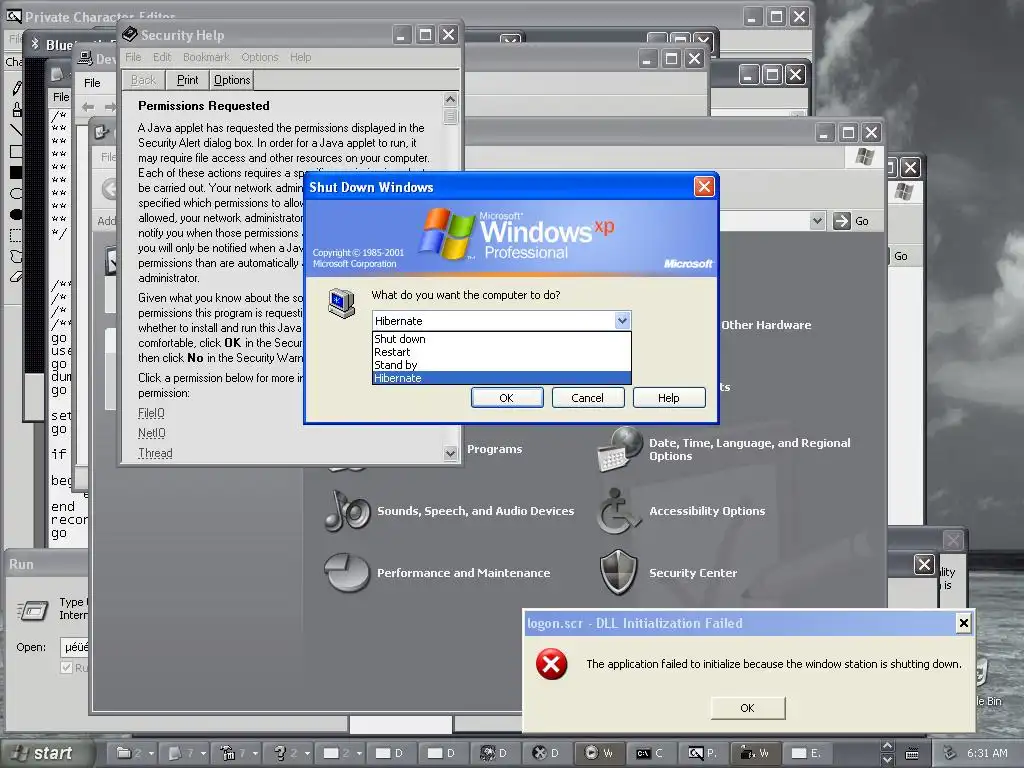This screenshot has width=1024, height=768.
Task: Pick the Filled Ellipse tool in Character Editor
Action: click(x=16, y=214)
